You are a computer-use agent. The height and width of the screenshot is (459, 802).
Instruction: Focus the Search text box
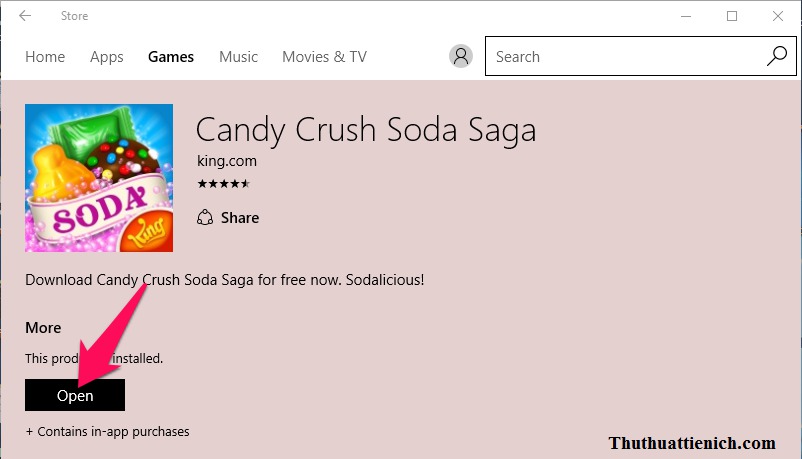point(625,57)
